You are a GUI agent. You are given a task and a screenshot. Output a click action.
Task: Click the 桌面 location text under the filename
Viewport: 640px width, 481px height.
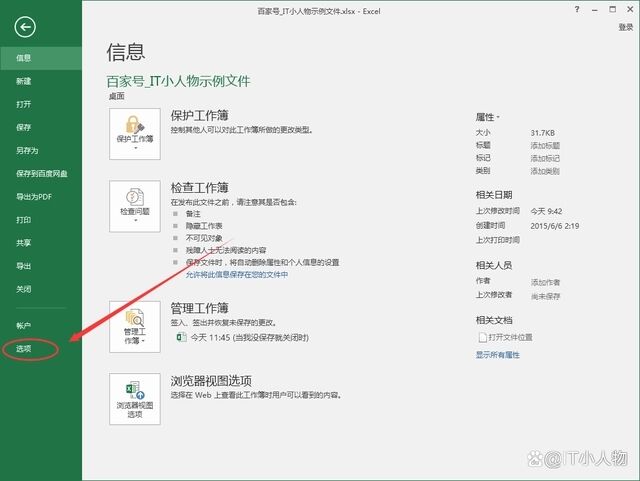tap(117, 96)
